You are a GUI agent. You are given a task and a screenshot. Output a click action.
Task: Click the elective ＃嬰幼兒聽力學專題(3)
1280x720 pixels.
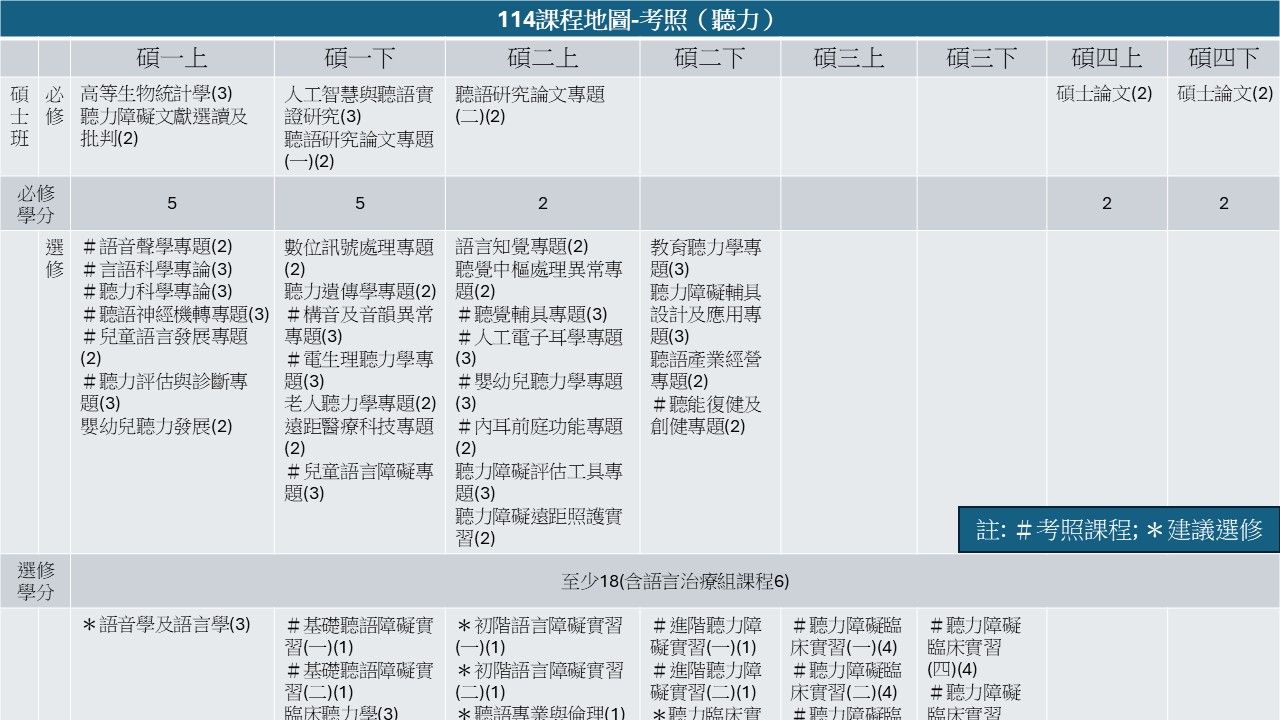tap(539, 392)
